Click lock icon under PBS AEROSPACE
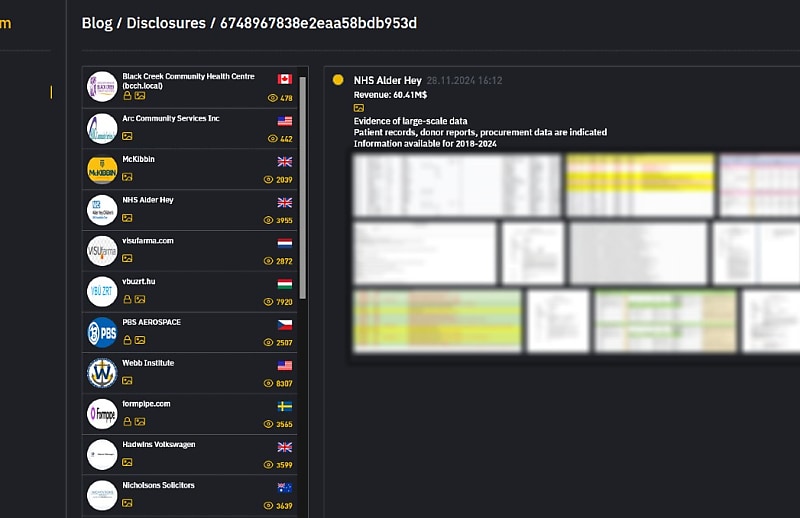800x518 pixels. (128, 340)
